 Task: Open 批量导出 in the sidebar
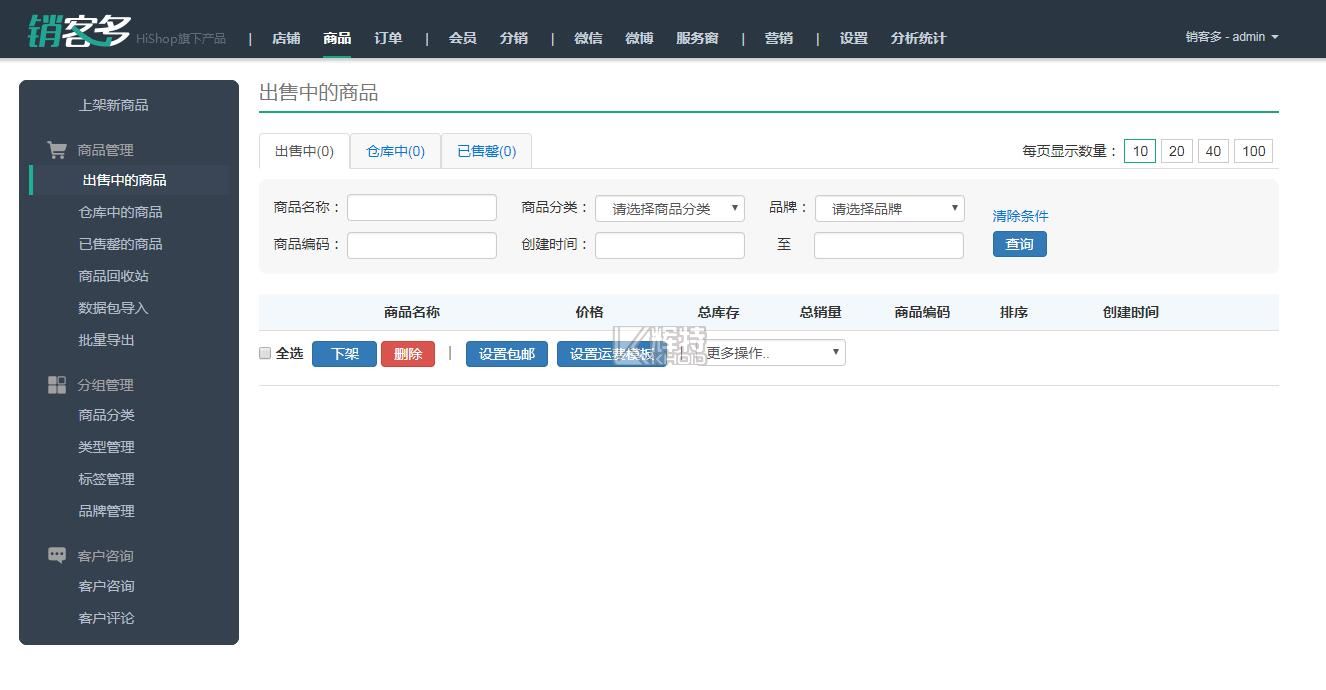click(106, 340)
